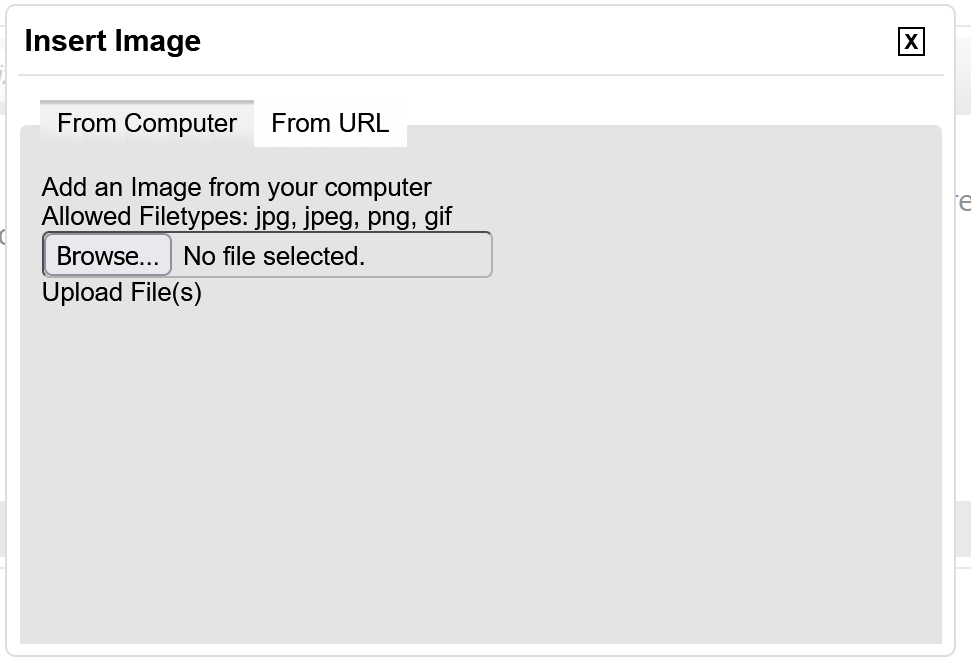This screenshot has width=971, height=658.
Task: Click the word "png" in allowed filetypes
Action: 388,217
